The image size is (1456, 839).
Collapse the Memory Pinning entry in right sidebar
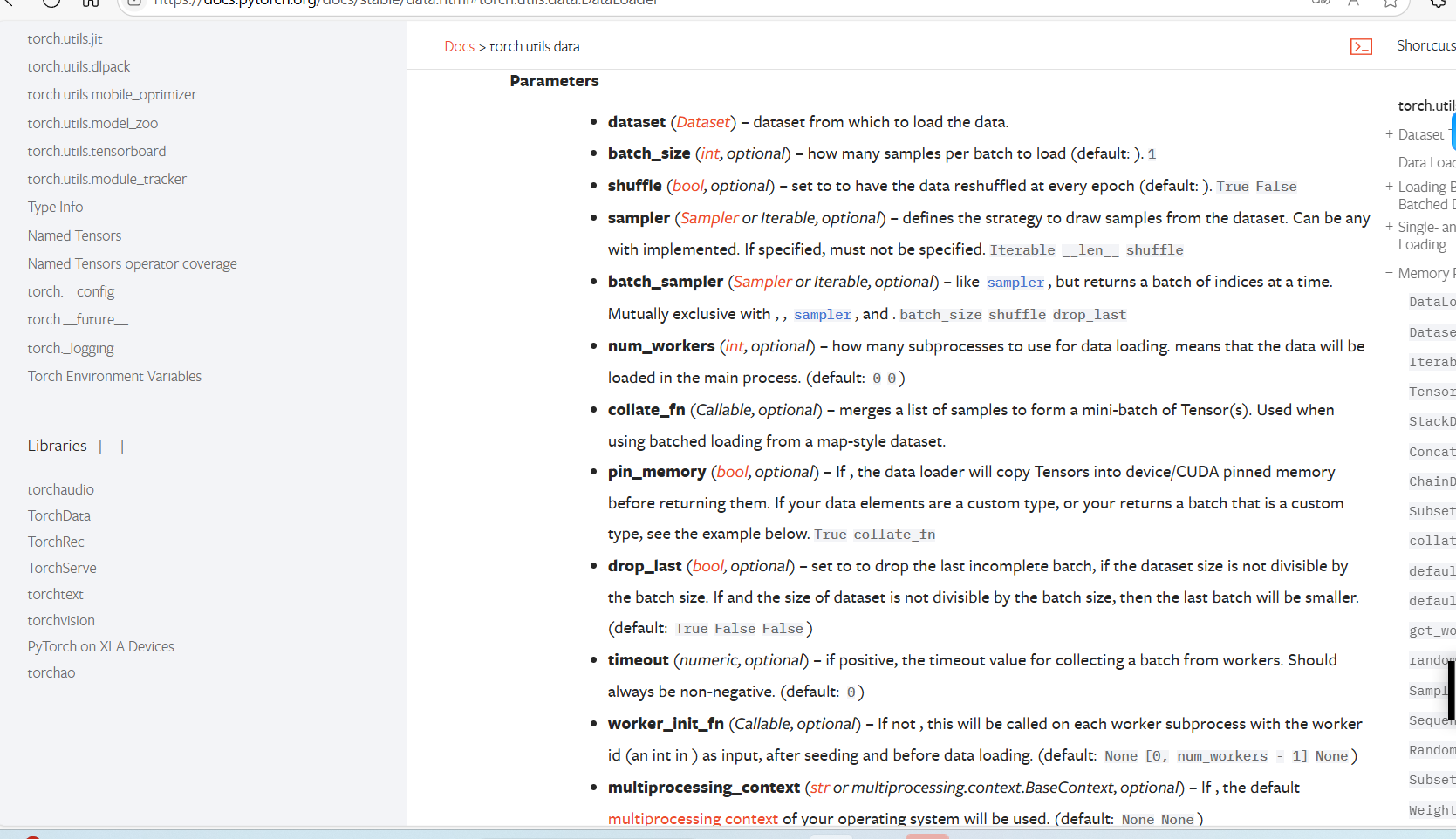1389,273
